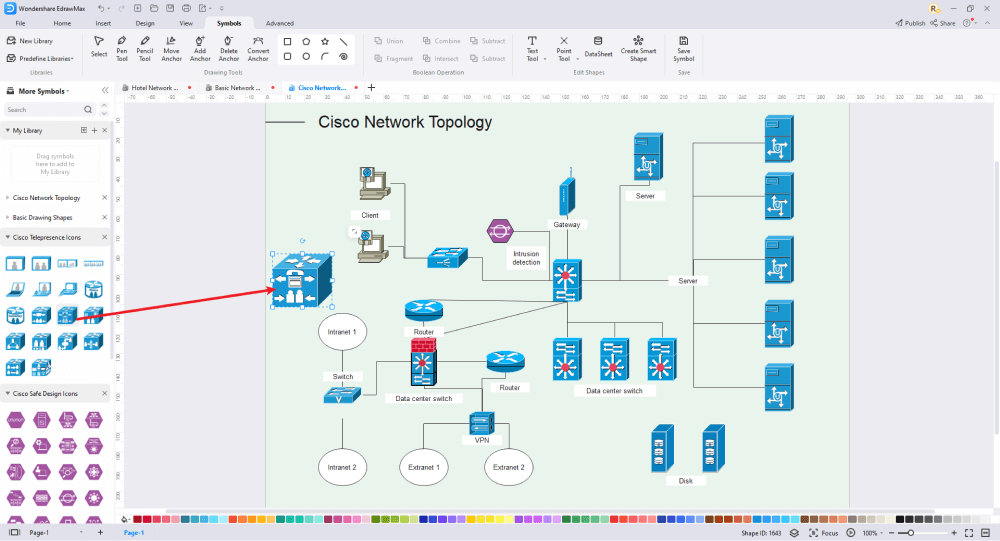Click the search magnifier icon

[88, 110]
